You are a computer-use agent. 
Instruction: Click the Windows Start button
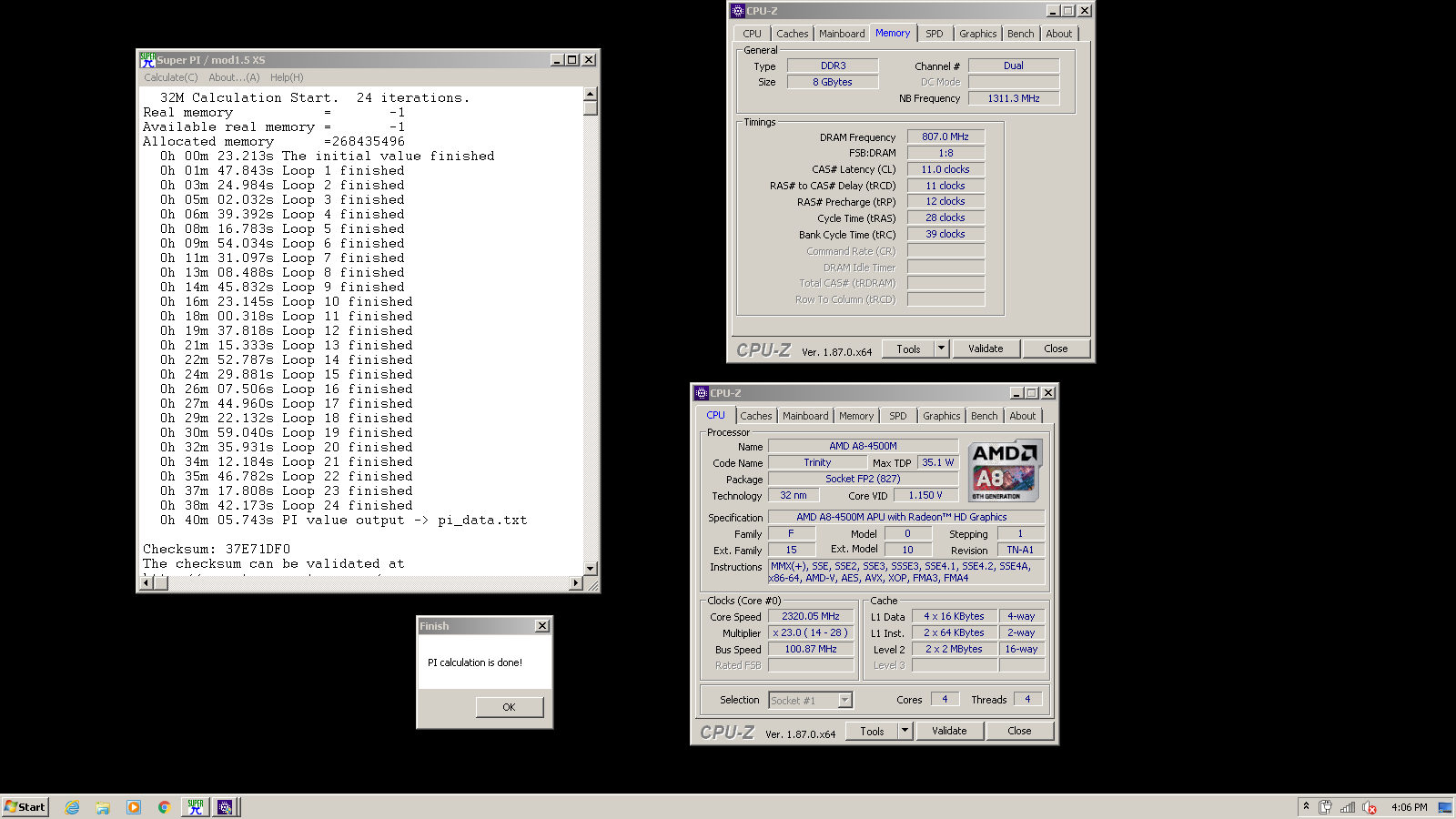[x=25, y=807]
